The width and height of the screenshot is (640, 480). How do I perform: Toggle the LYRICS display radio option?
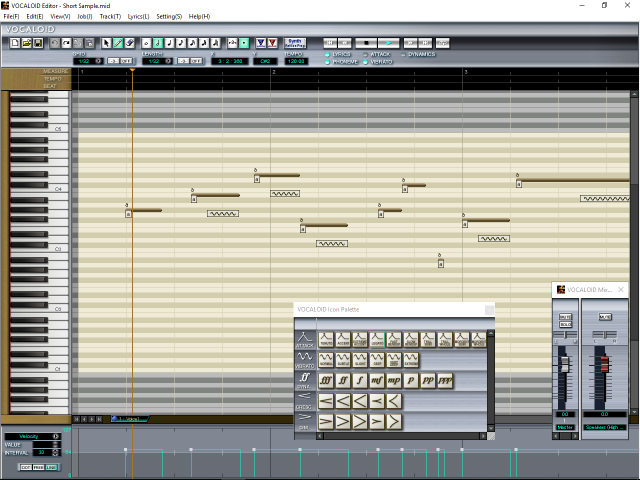327,54
